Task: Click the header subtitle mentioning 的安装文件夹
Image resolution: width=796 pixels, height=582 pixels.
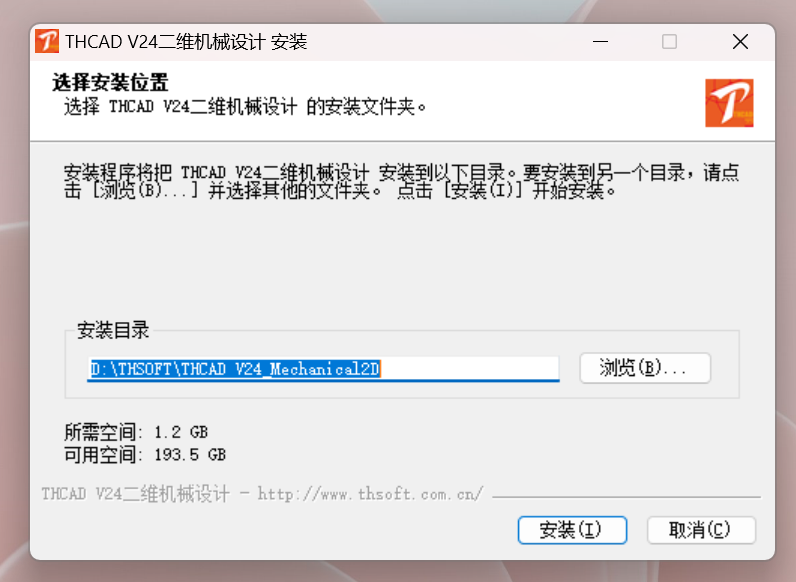Action: tap(245, 107)
